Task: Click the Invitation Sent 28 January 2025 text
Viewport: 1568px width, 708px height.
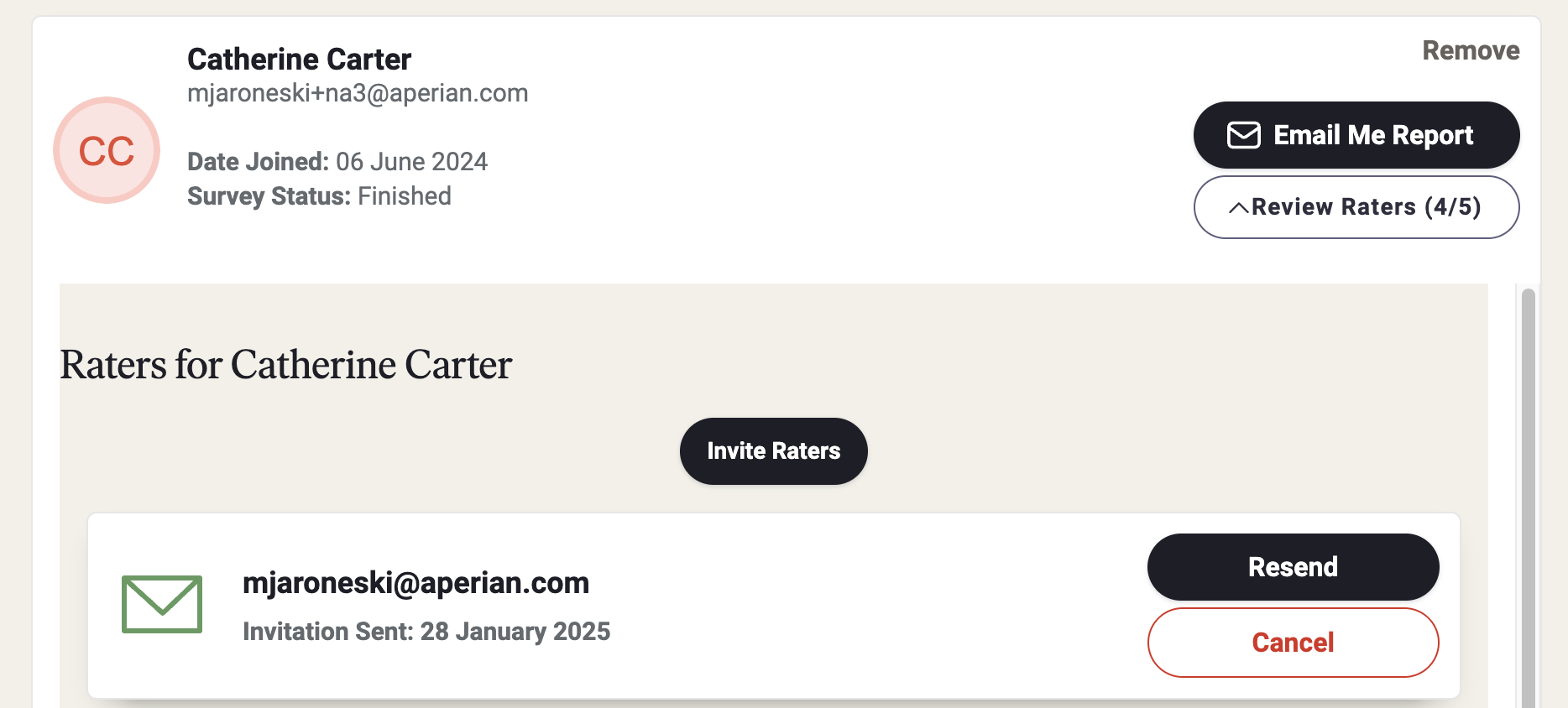Action: (x=426, y=632)
